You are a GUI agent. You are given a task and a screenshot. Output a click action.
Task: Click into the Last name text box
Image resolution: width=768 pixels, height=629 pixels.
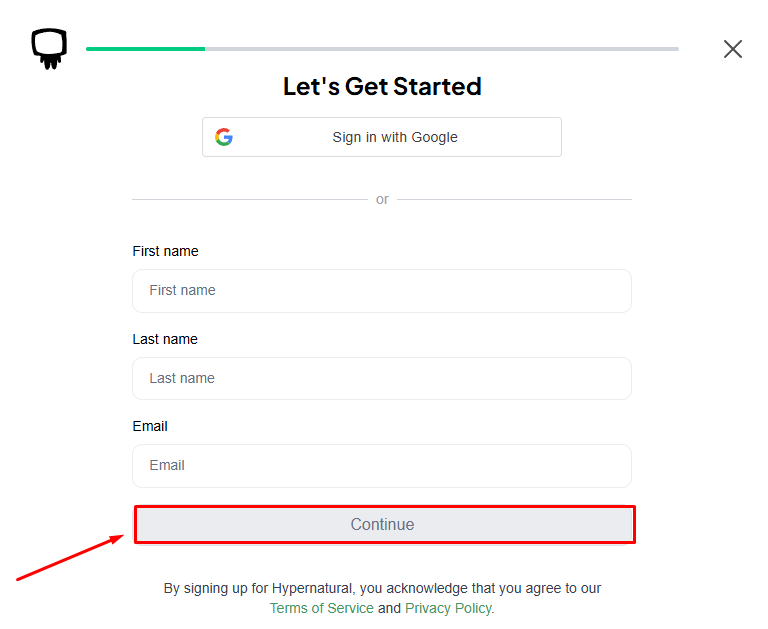[x=382, y=379]
